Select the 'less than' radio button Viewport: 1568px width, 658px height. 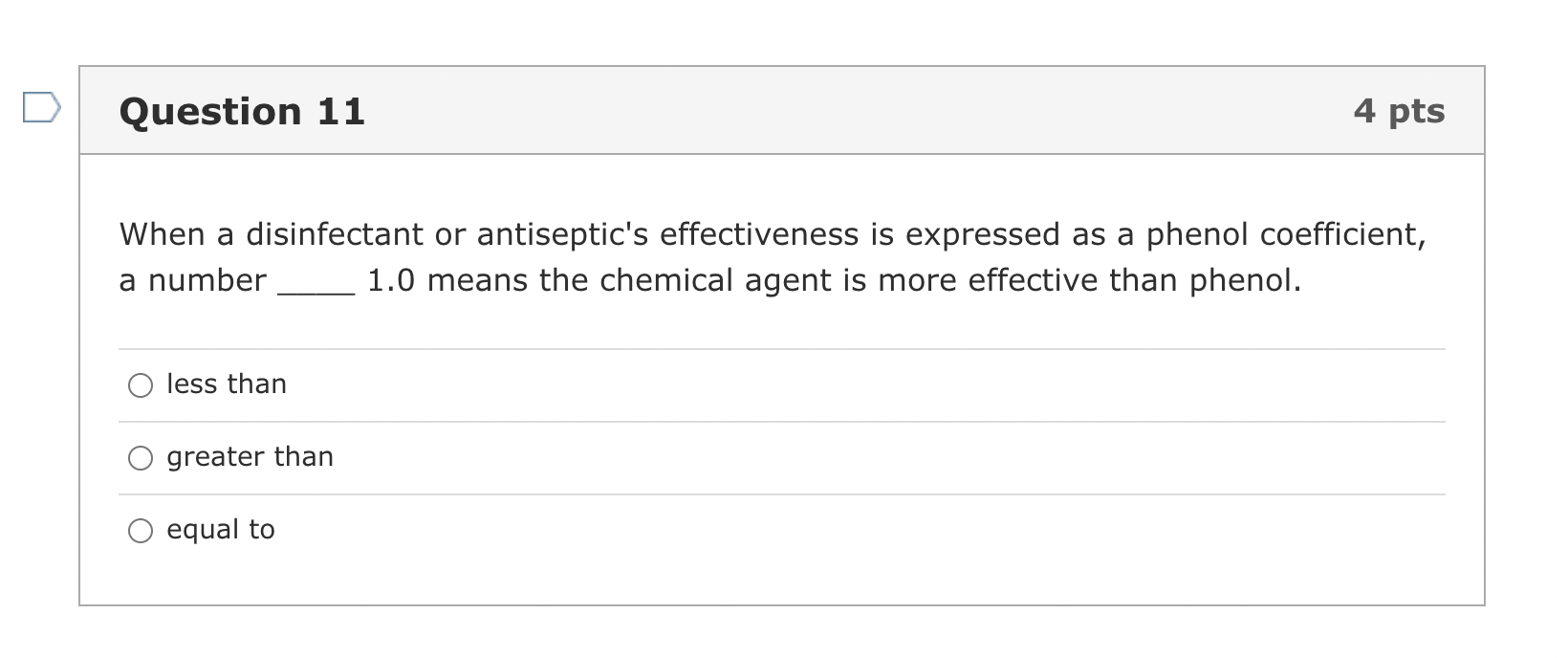click(141, 385)
